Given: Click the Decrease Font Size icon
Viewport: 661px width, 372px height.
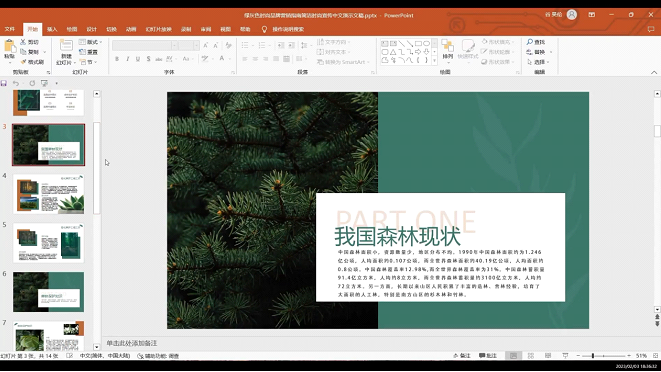Looking at the screenshot, I should click(215, 45).
